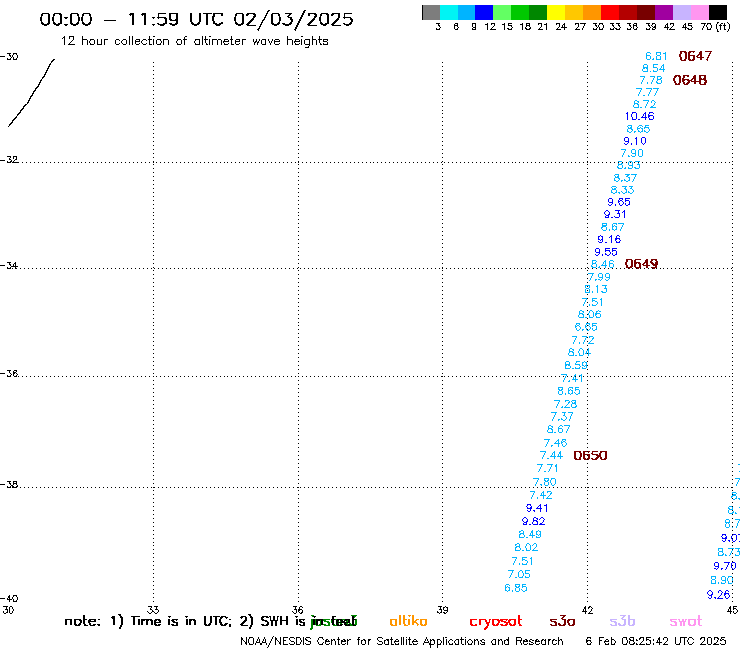Click the longitude 33 axis label
The height and width of the screenshot is (650, 740).
(x=153, y=610)
